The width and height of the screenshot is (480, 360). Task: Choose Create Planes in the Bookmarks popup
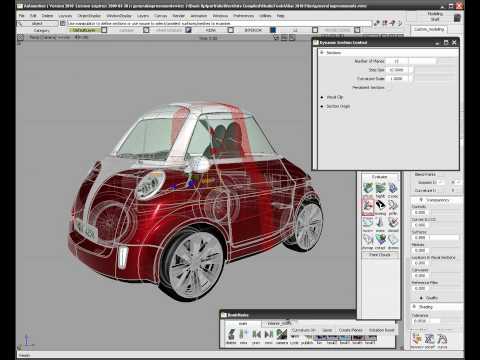[350, 330]
